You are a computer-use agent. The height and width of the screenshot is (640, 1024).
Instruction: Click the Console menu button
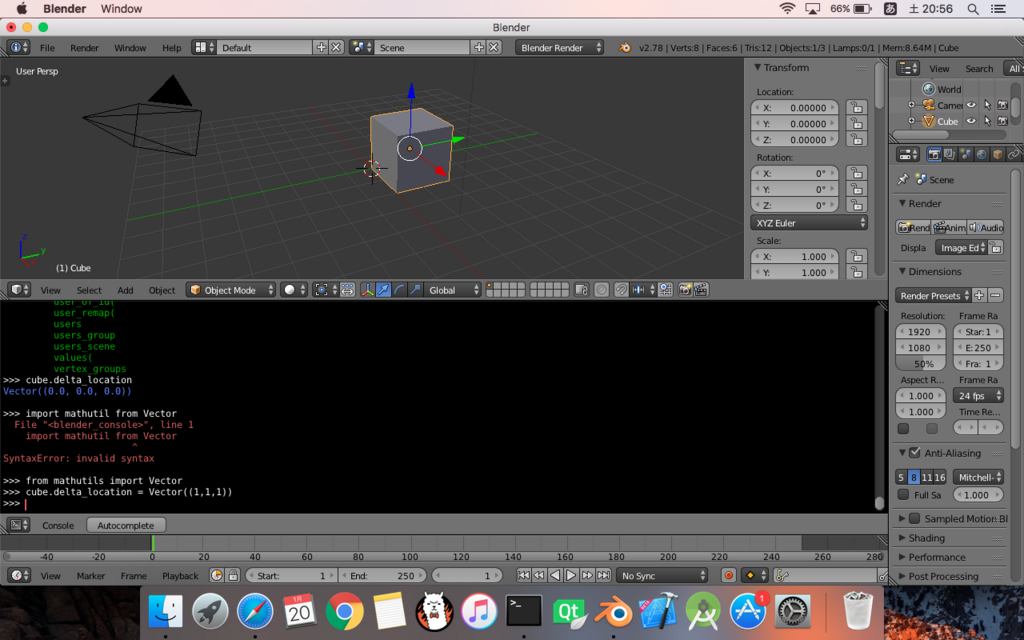(58, 525)
